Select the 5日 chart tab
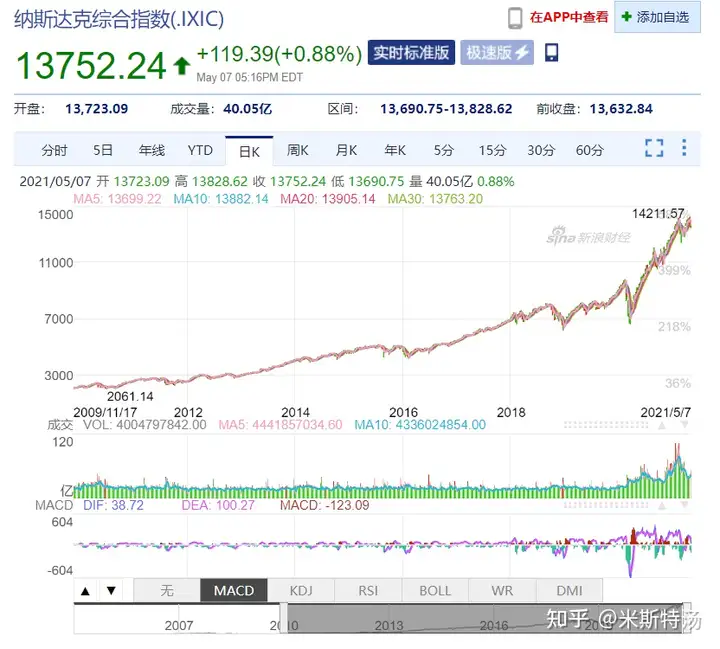The width and height of the screenshot is (720, 649). (x=103, y=150)
